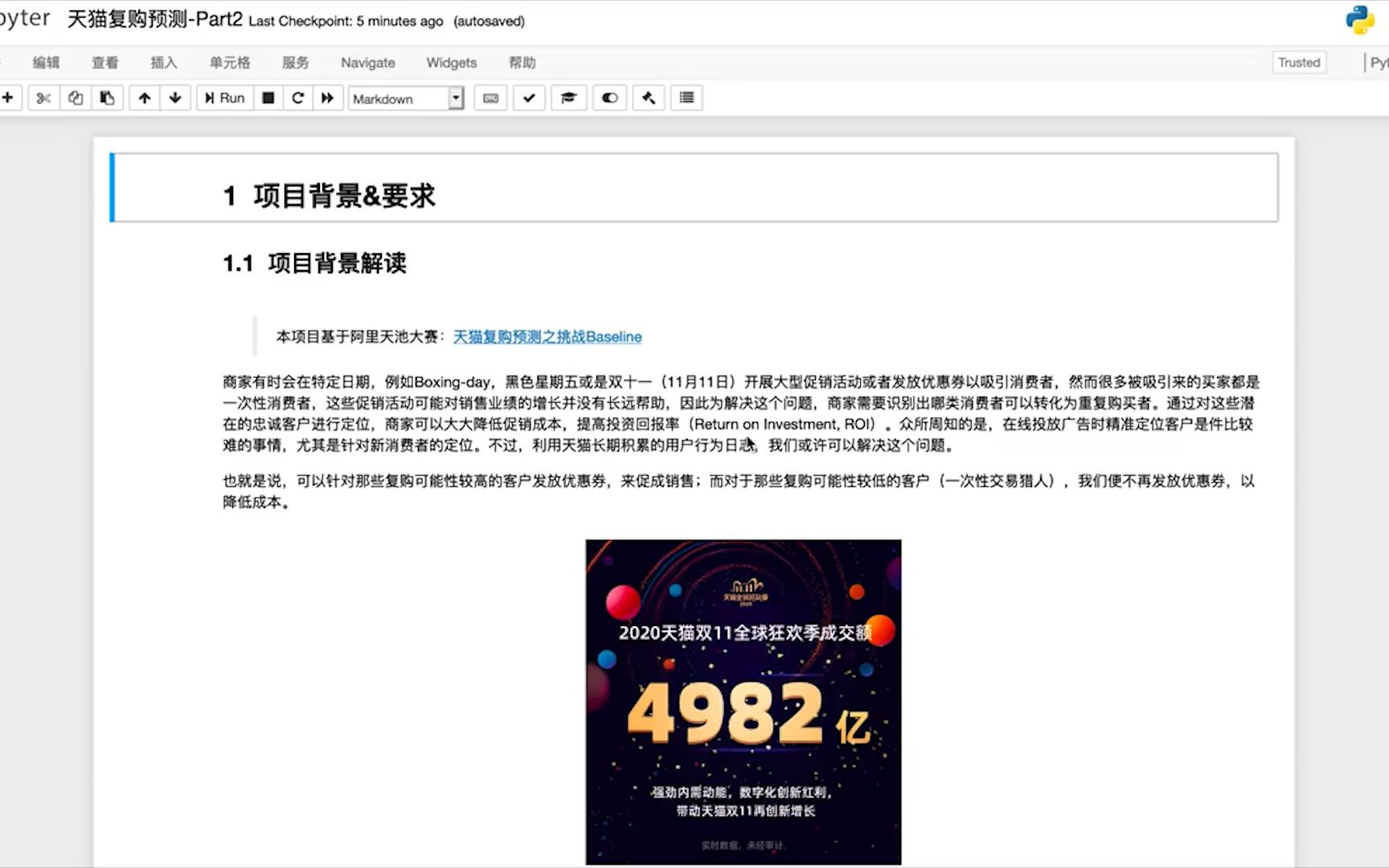1389x868 pixels.
Task: Move selected cell up arrow
Action: (x=145, y=98)
